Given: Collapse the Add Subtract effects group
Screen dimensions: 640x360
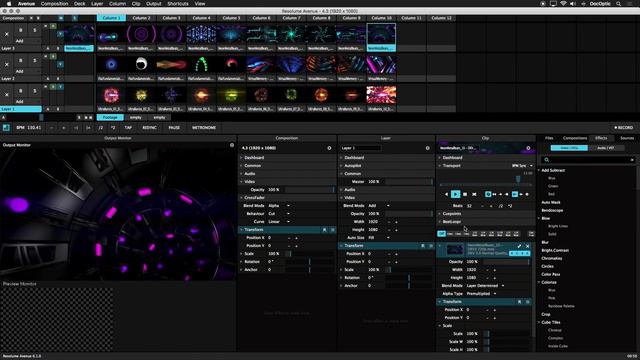Looking at the screenshot, I should [539, 170].
